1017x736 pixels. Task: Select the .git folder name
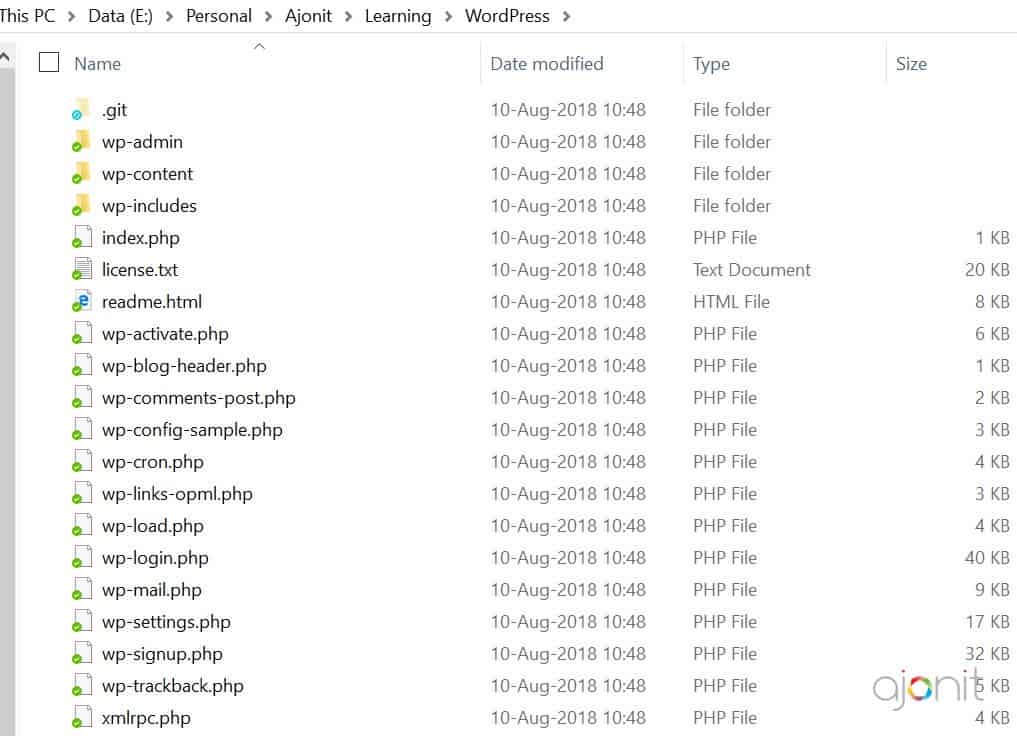(x=114, y=110)
